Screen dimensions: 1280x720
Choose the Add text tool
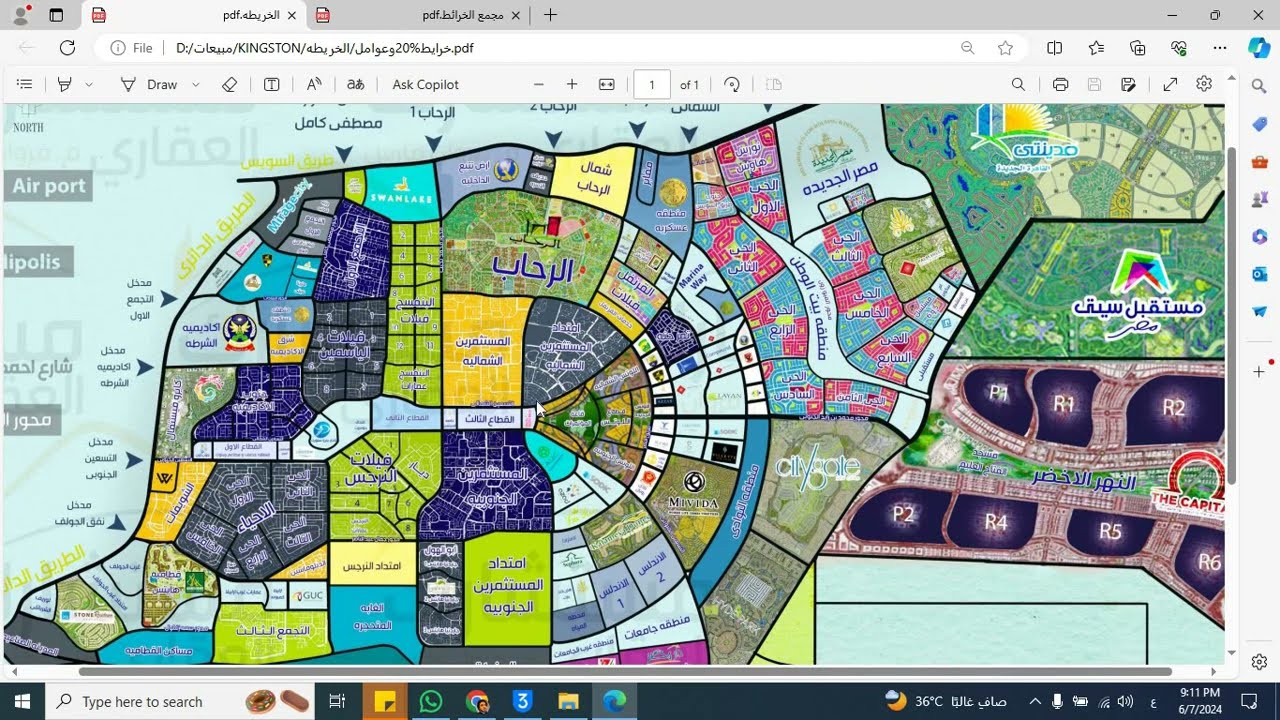point(271,85)
